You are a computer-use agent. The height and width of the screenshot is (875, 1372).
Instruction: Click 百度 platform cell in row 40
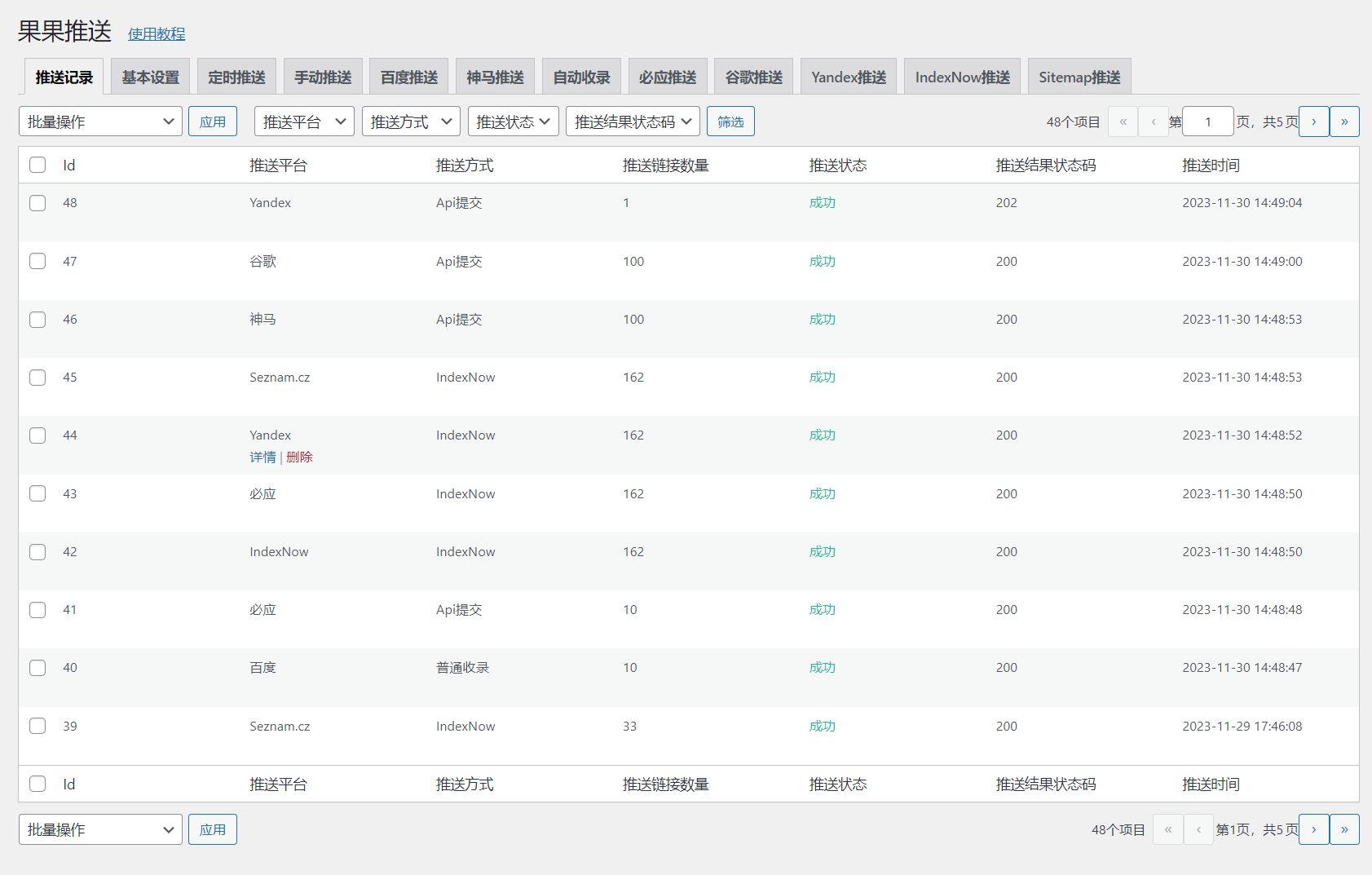(262, 668)
